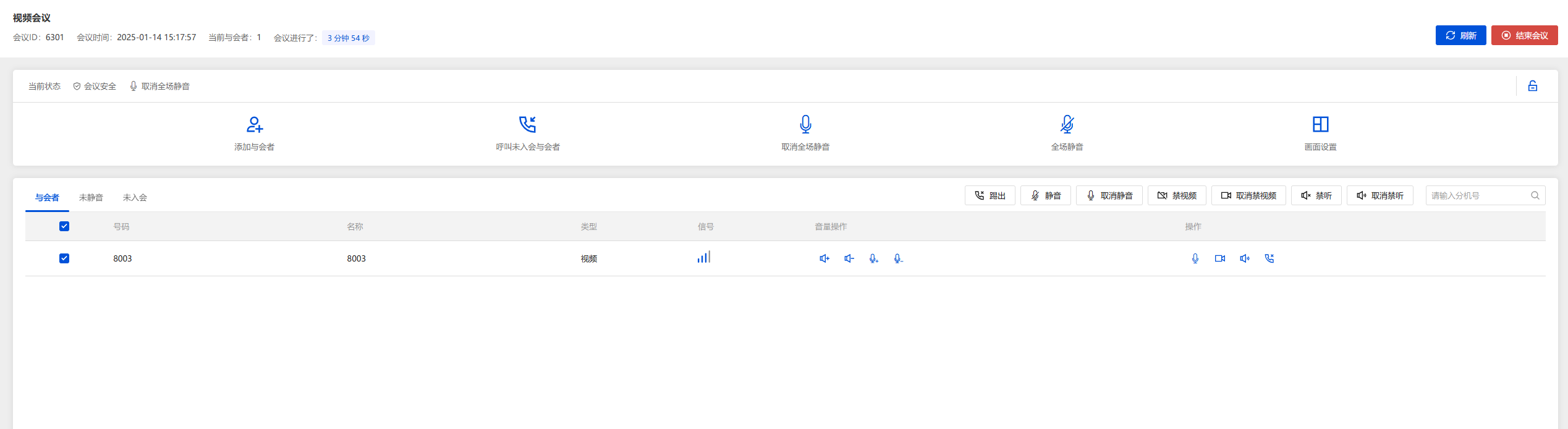Decrease speaker volume for participant 8003
This screenshot has width=1568, height=429.
(x=849, y=258)
